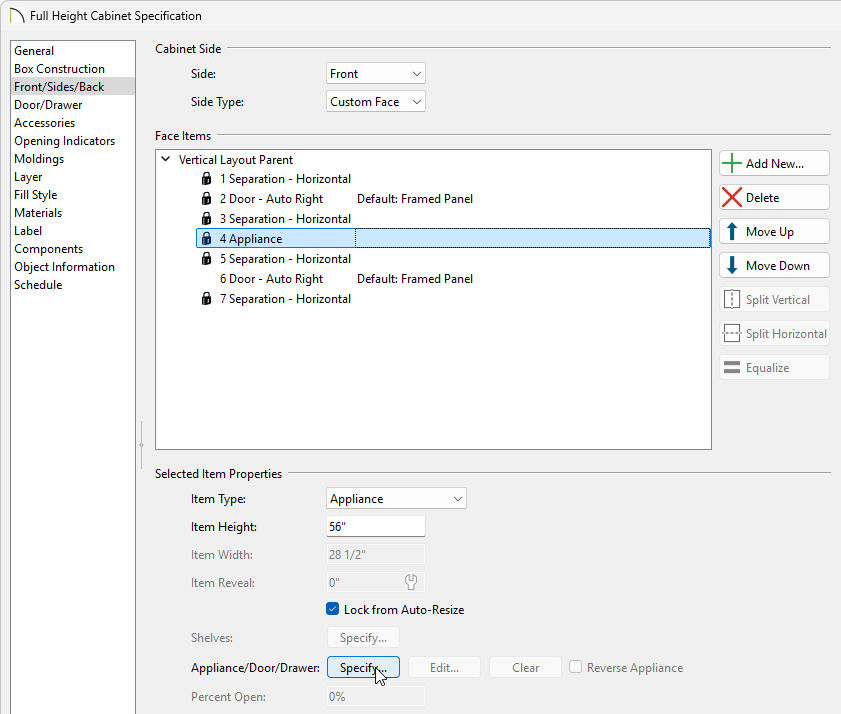Click lock icon on 7 Separation - Horizontal
This screenshot has height=714, width=841.
click(207, 299)
